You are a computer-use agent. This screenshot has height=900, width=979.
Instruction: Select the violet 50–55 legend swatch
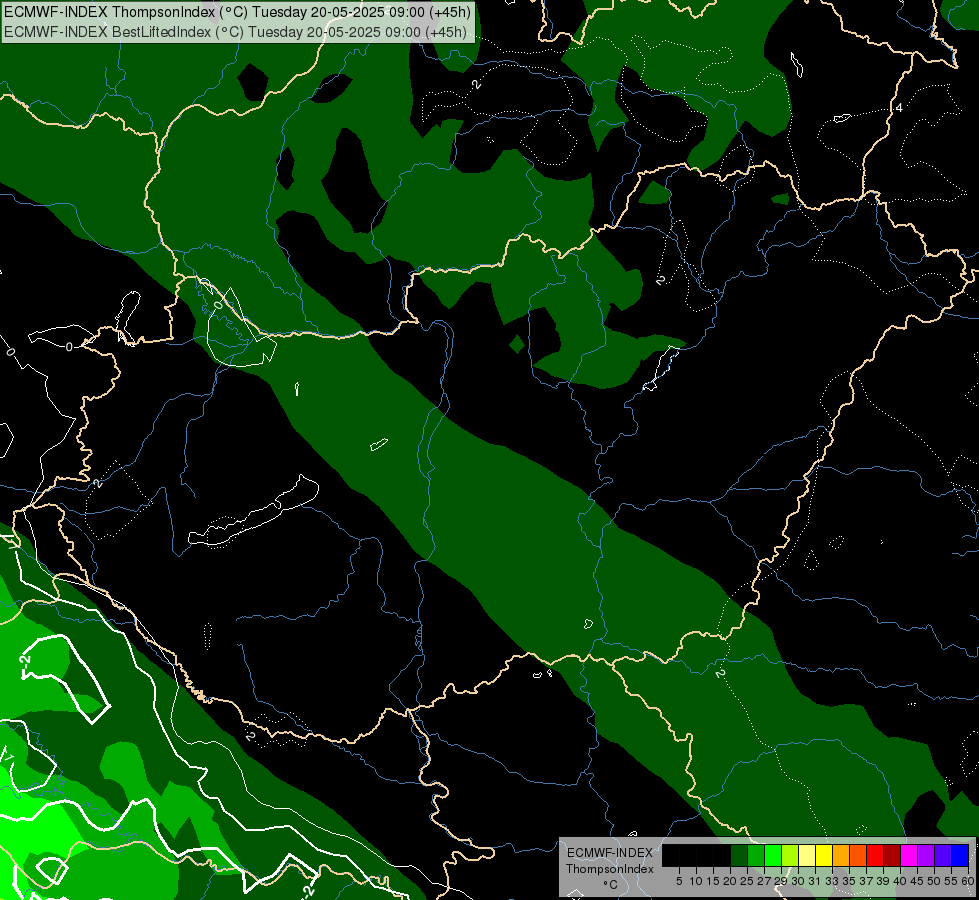point(943,855)
